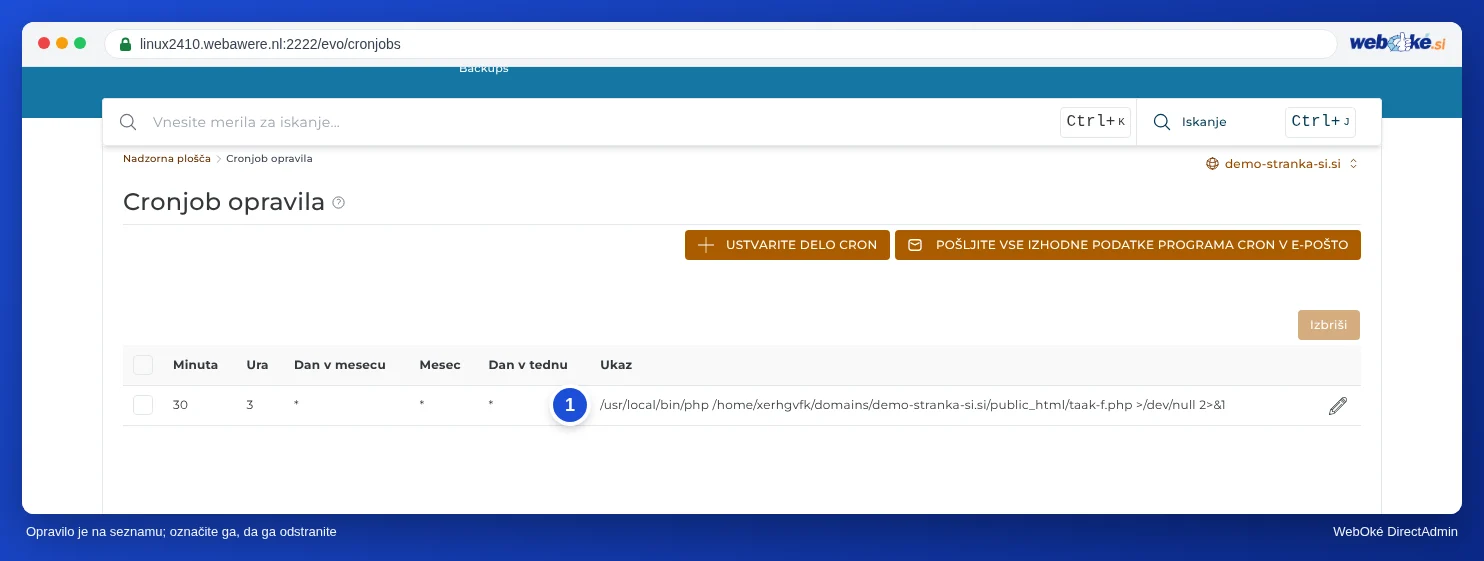
Task: Click the Ura column header
Action: [x=257, y=365]
